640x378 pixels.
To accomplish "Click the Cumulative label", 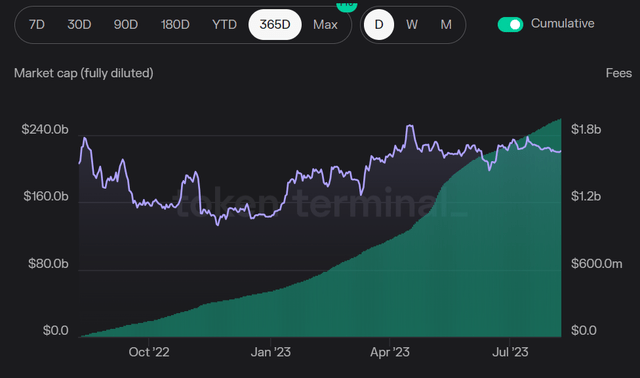I will 562,24.
